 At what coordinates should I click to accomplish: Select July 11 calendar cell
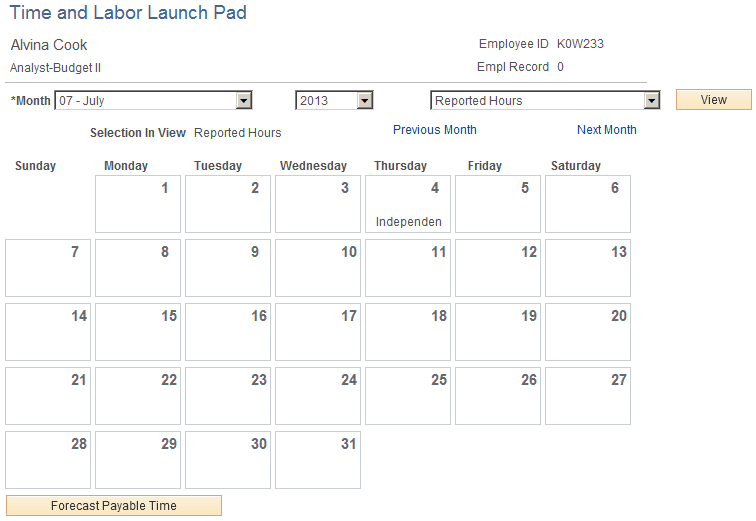point(408,268)
